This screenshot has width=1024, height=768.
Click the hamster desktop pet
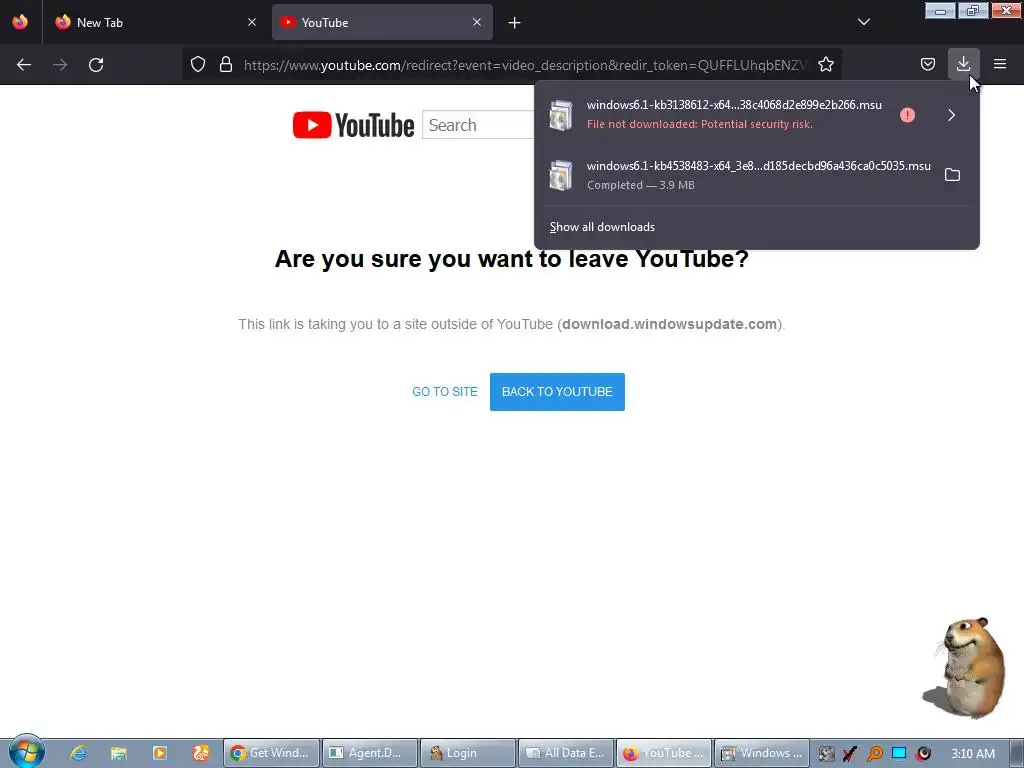coord(966,667)
